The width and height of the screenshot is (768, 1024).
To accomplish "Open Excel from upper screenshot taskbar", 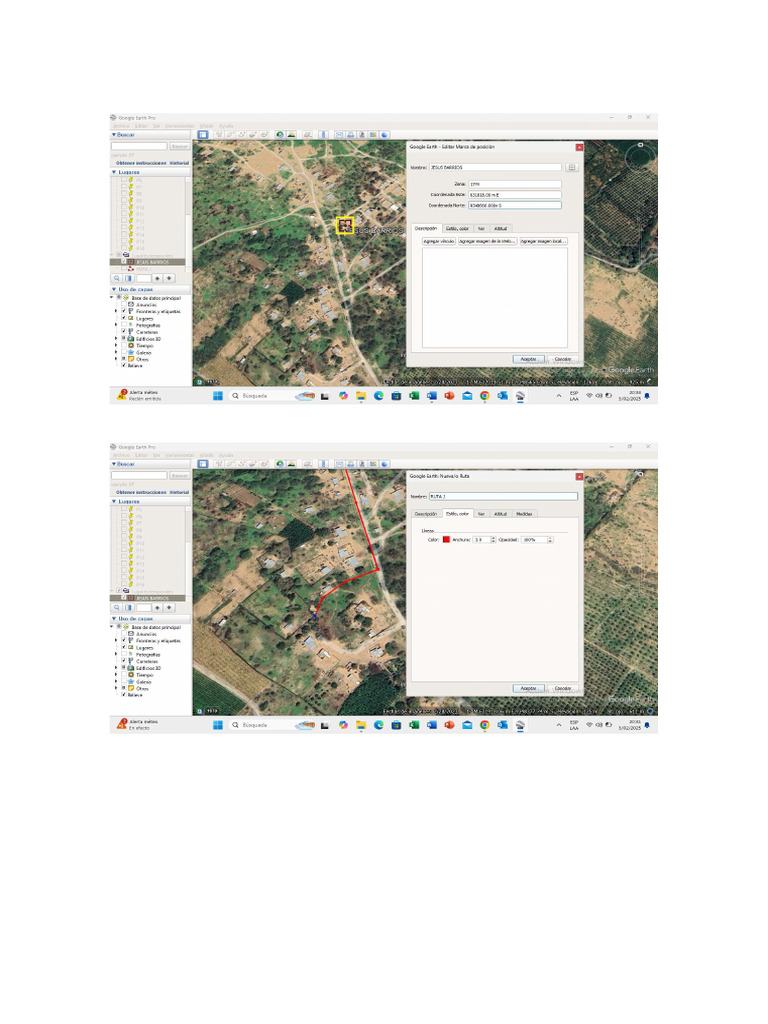I will tap(414, 396).
